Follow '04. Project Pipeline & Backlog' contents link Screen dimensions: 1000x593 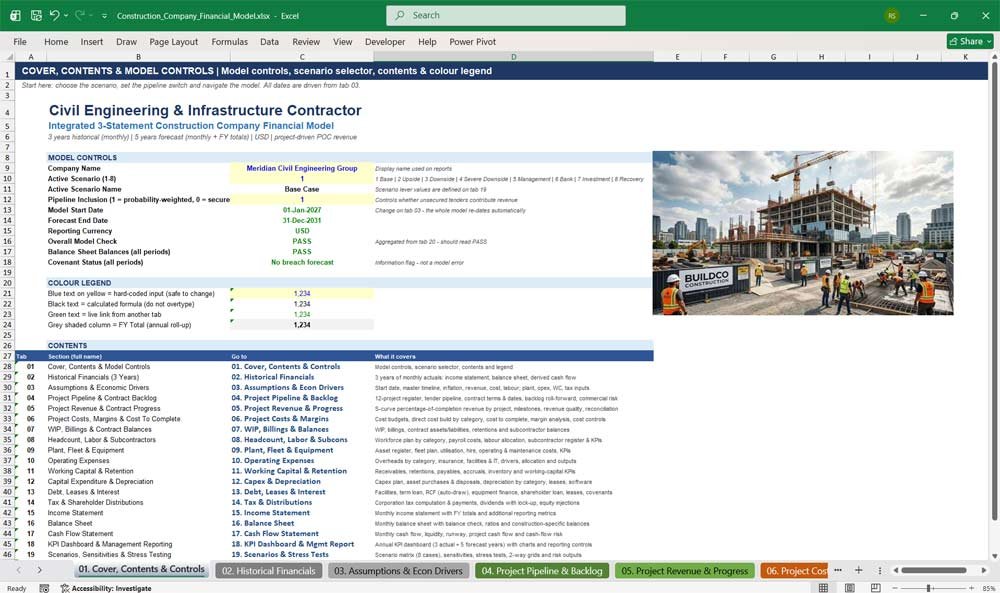(284, 398)
